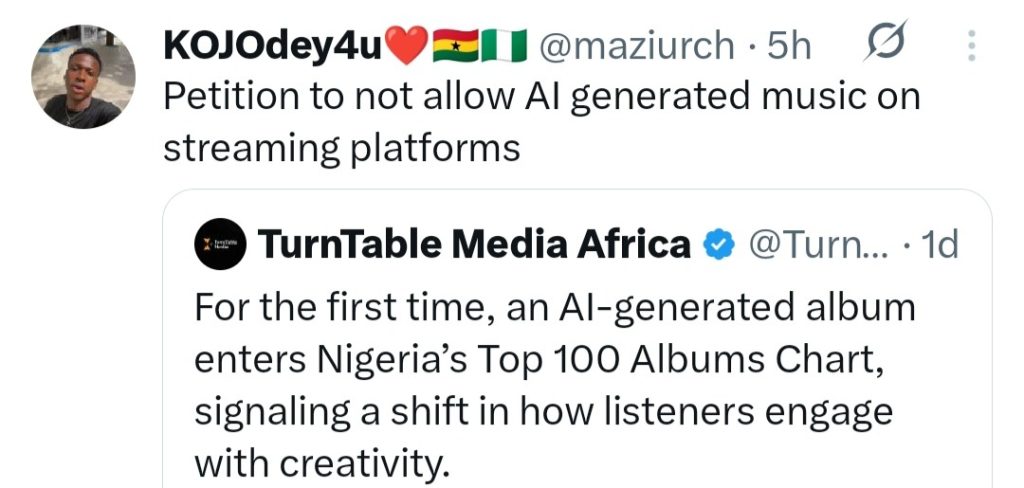Click the "Petition to not allow" text line
Viewport: 1024px width, 488px height.
click(x=540, y=98)
